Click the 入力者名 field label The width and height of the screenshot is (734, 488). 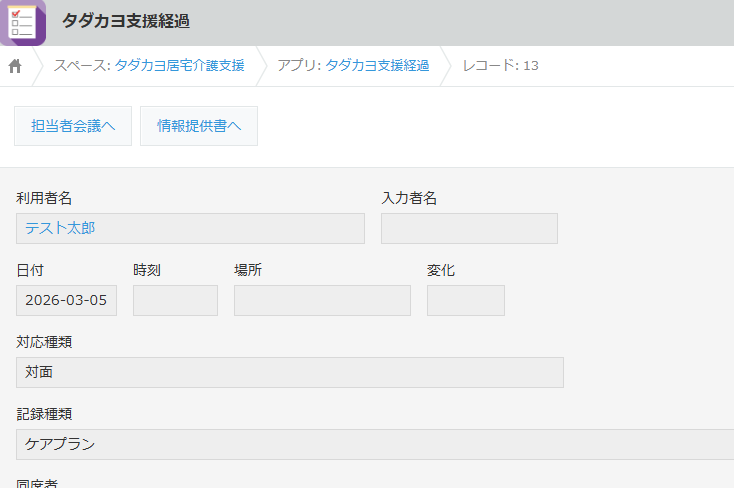[409, 198]
